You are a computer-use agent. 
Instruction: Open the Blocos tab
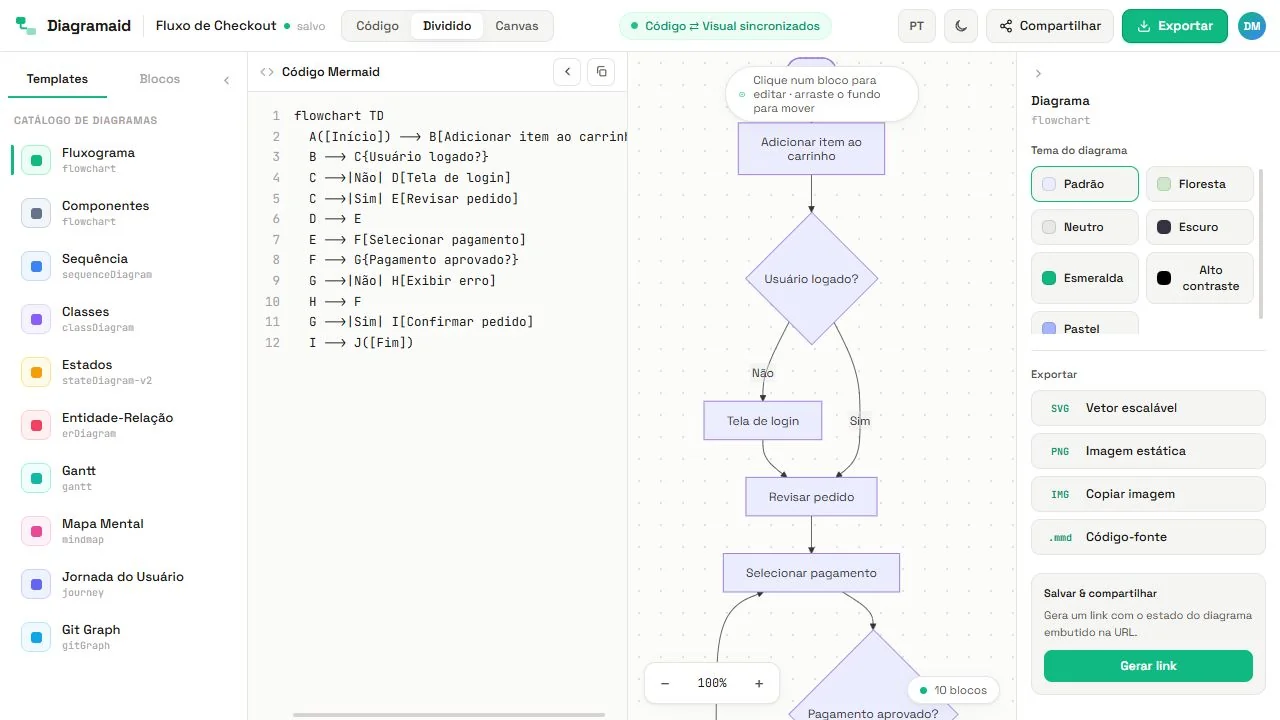(160, 79)
